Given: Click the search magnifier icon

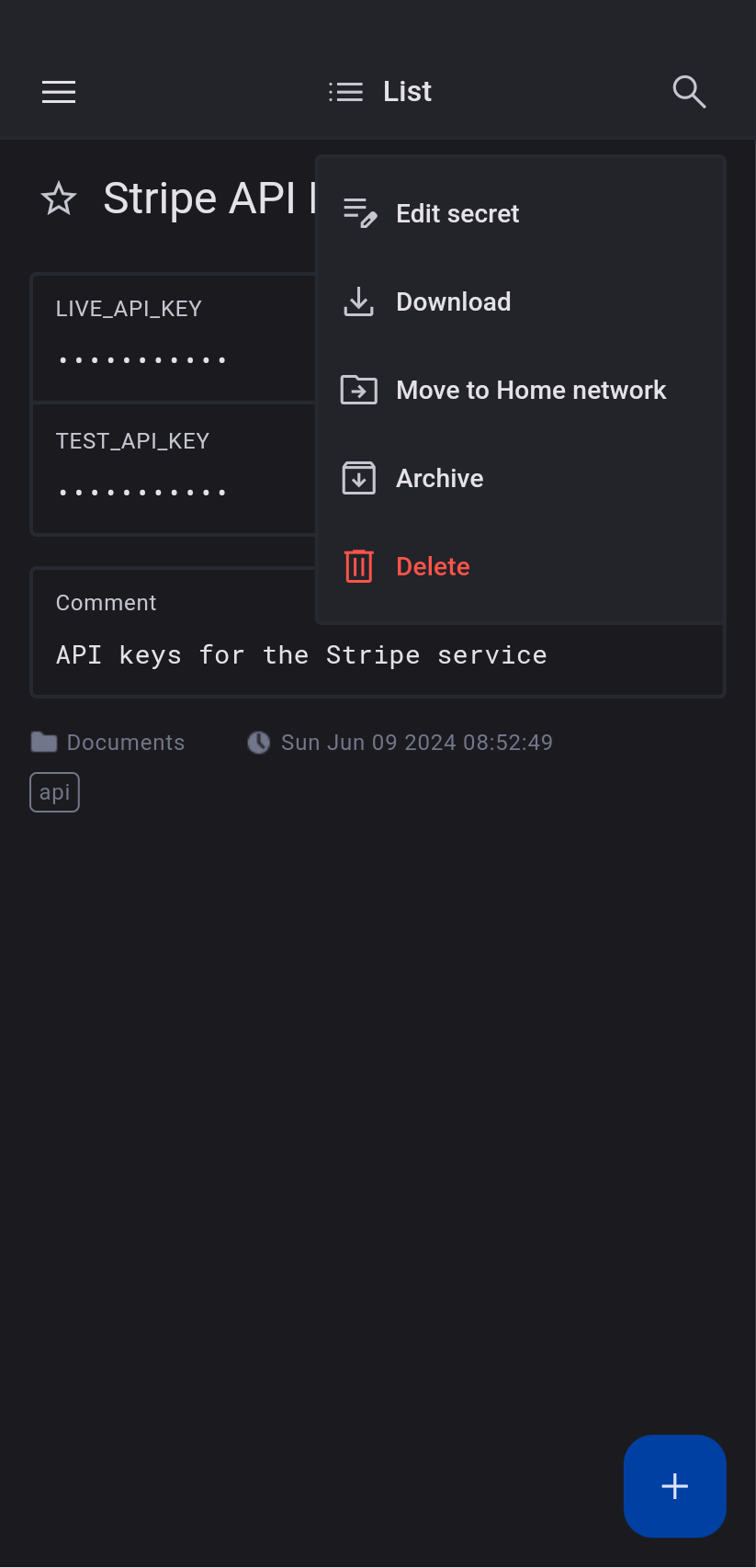Looking at the screenshot, I should tap(689, 92).
